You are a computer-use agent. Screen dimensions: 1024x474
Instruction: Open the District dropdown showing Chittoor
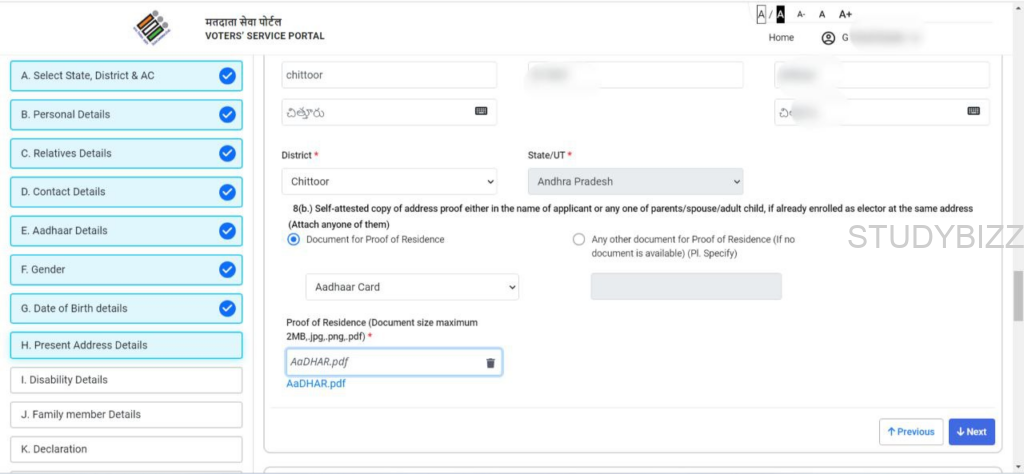click(x=389, y=182)
